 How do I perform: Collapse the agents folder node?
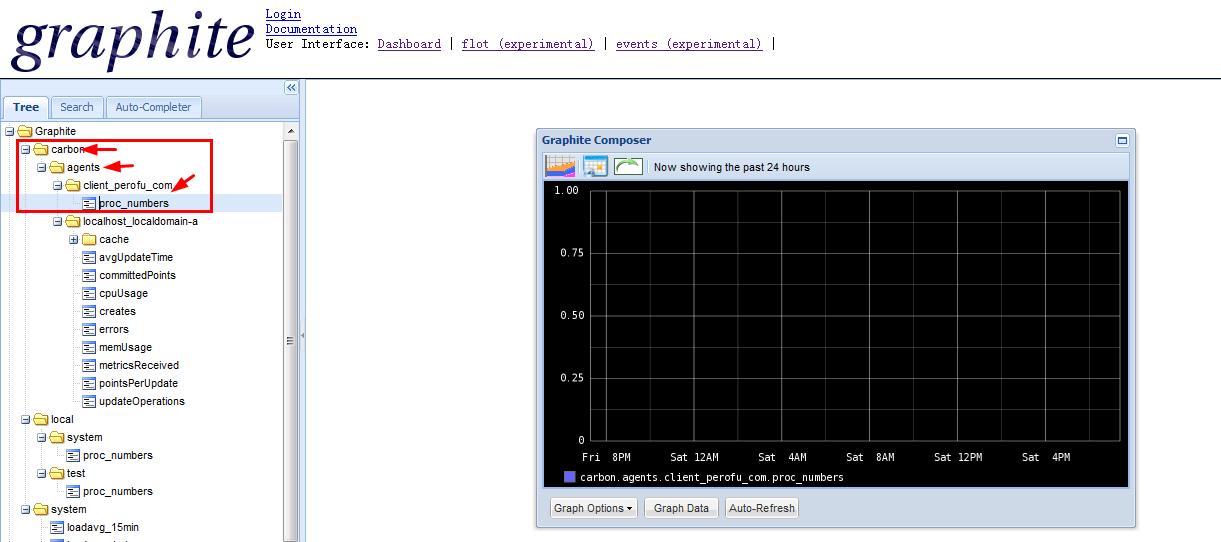42,167
